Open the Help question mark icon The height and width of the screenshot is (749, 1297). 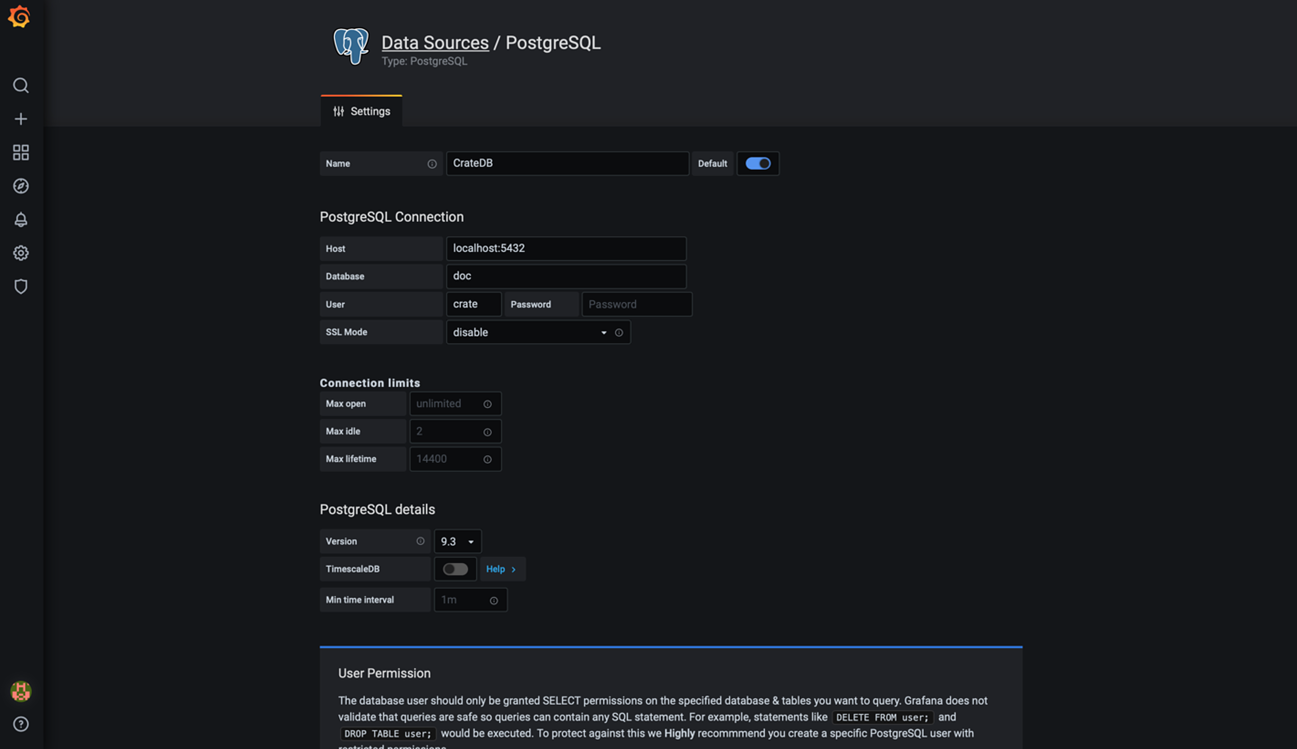point(21,724)
